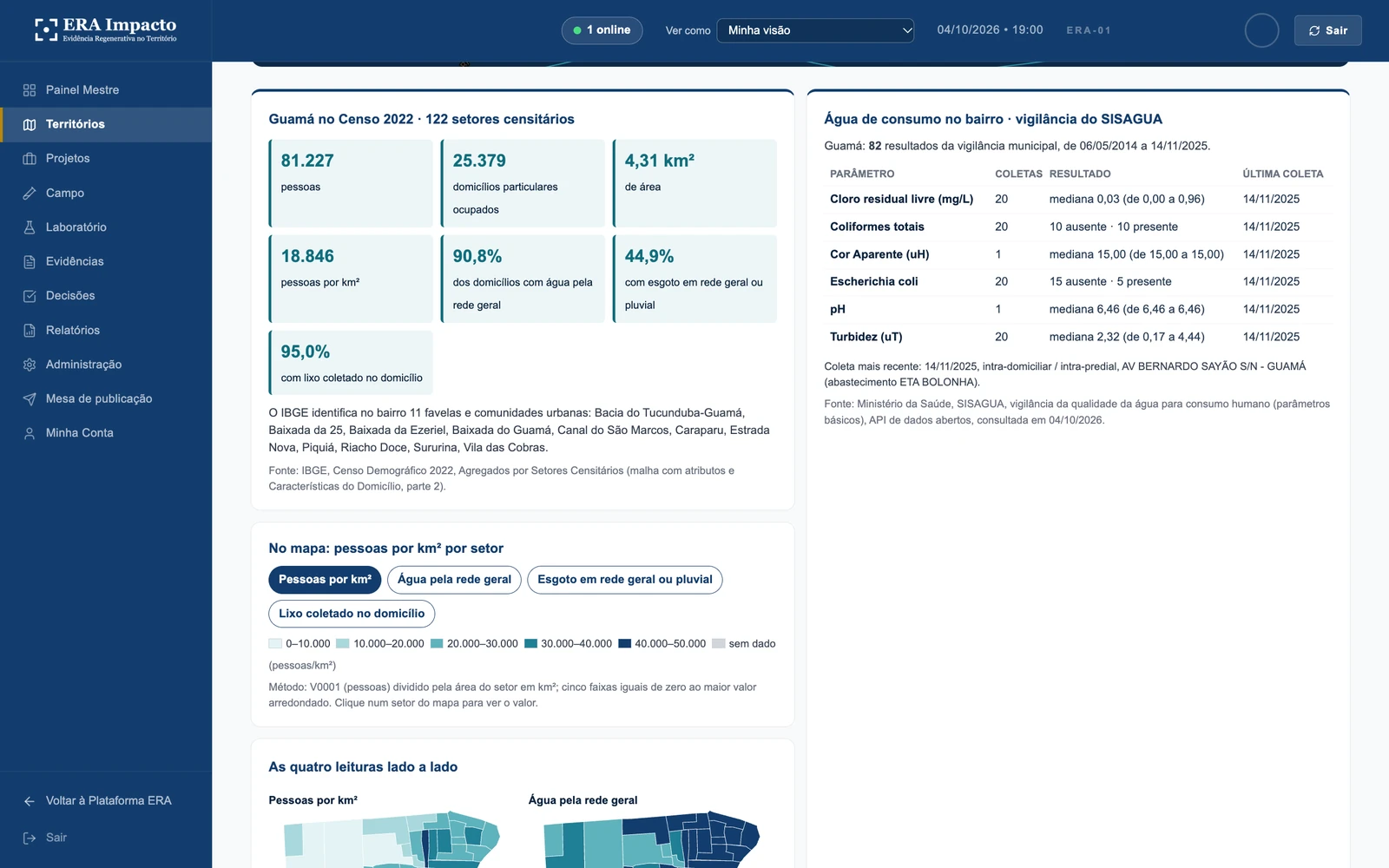Click the sidebar Sair logout icon

click(30, 838)
